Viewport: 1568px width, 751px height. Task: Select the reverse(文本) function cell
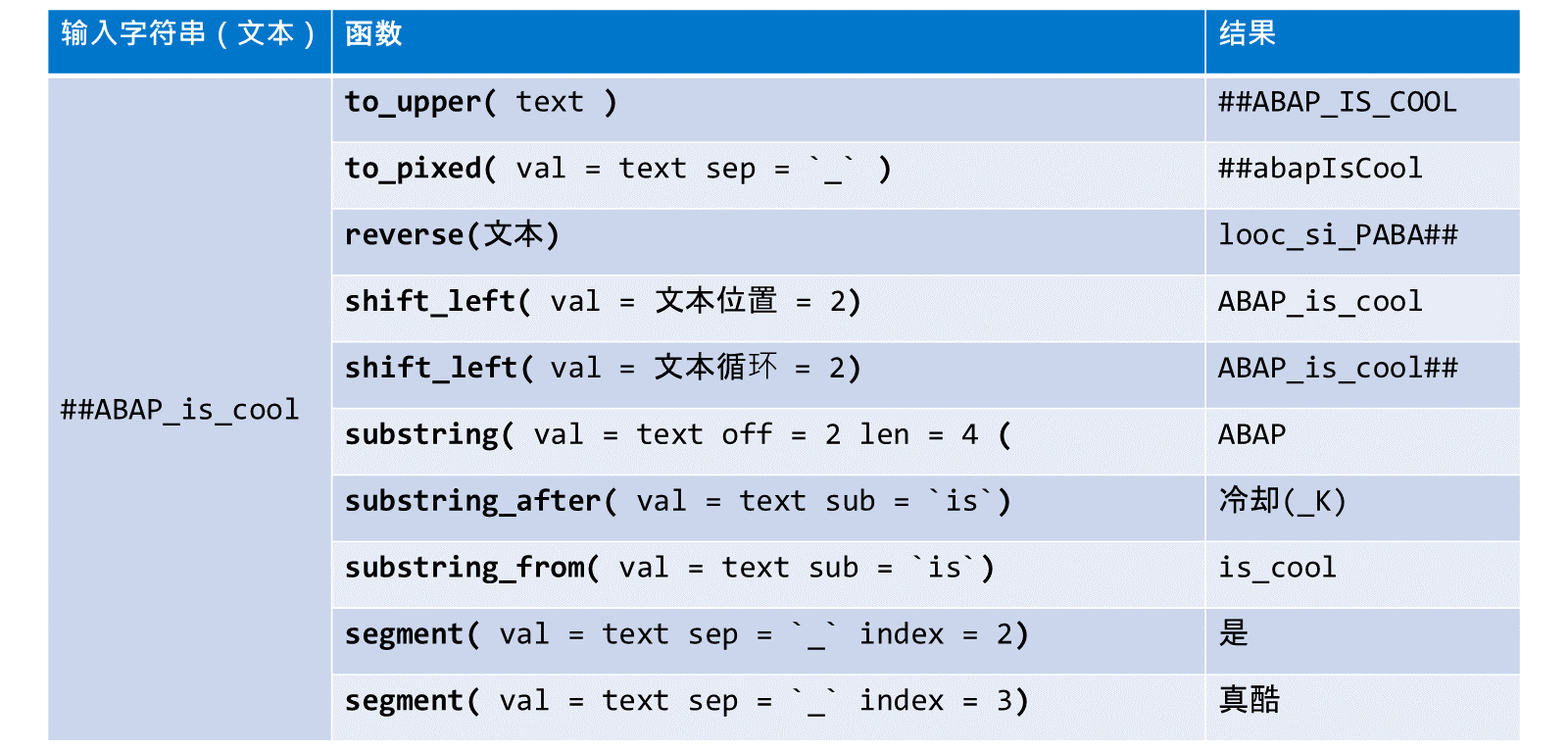point(768,242)
